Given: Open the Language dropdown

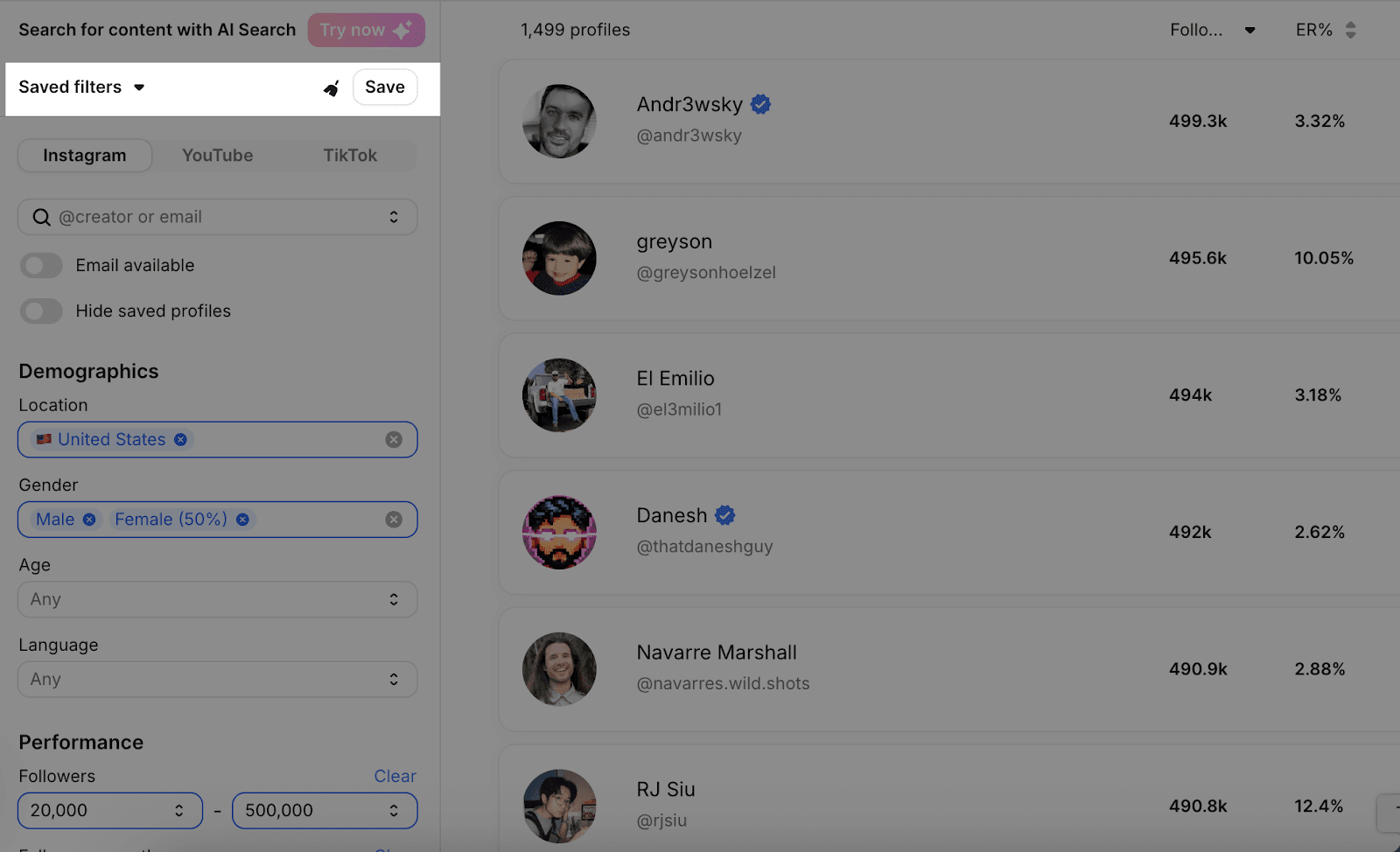Looking at the screenshot, I should pyautogui.click(x=218, y=679).
